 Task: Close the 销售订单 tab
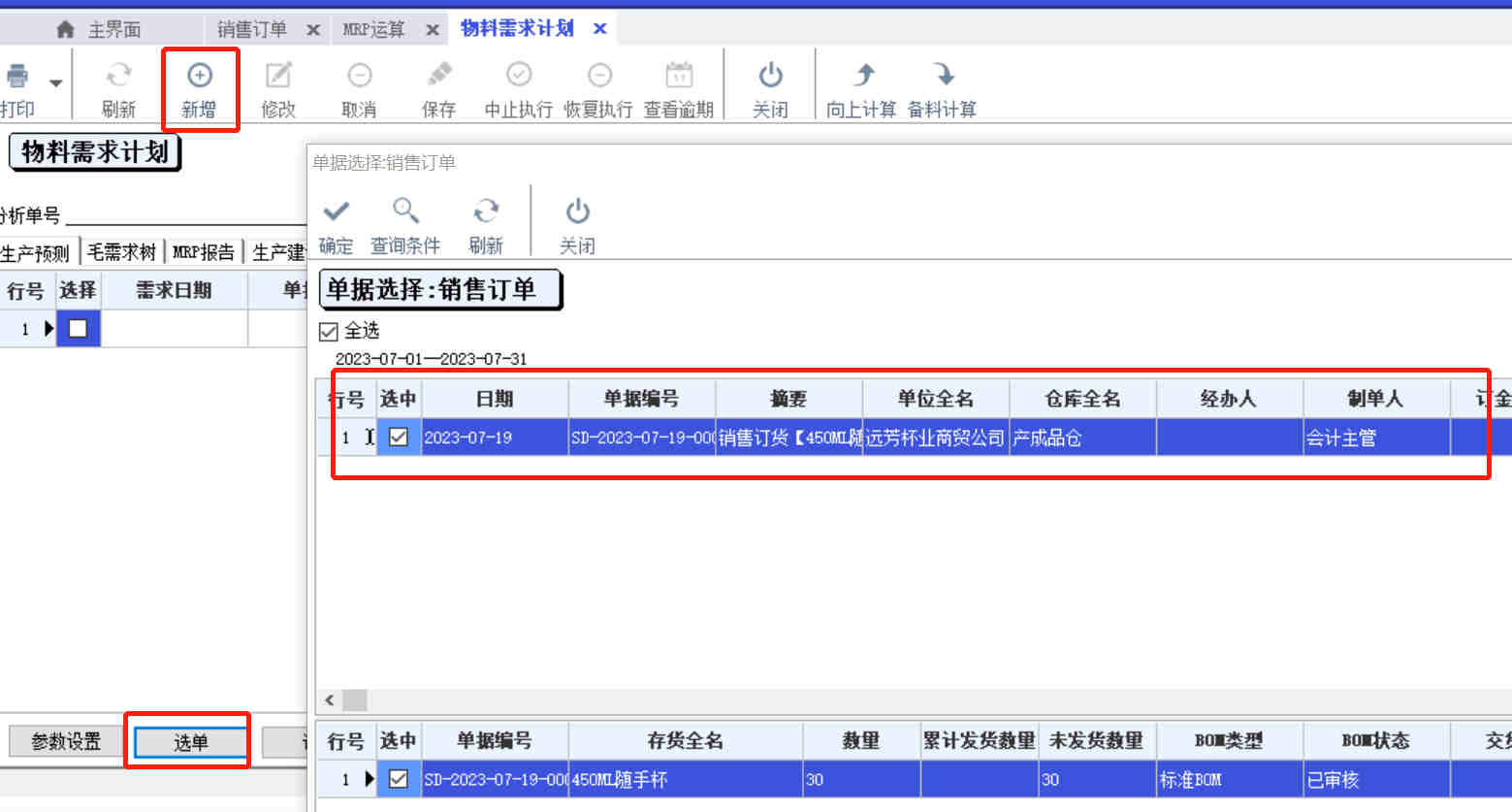(x=313, y=30)
